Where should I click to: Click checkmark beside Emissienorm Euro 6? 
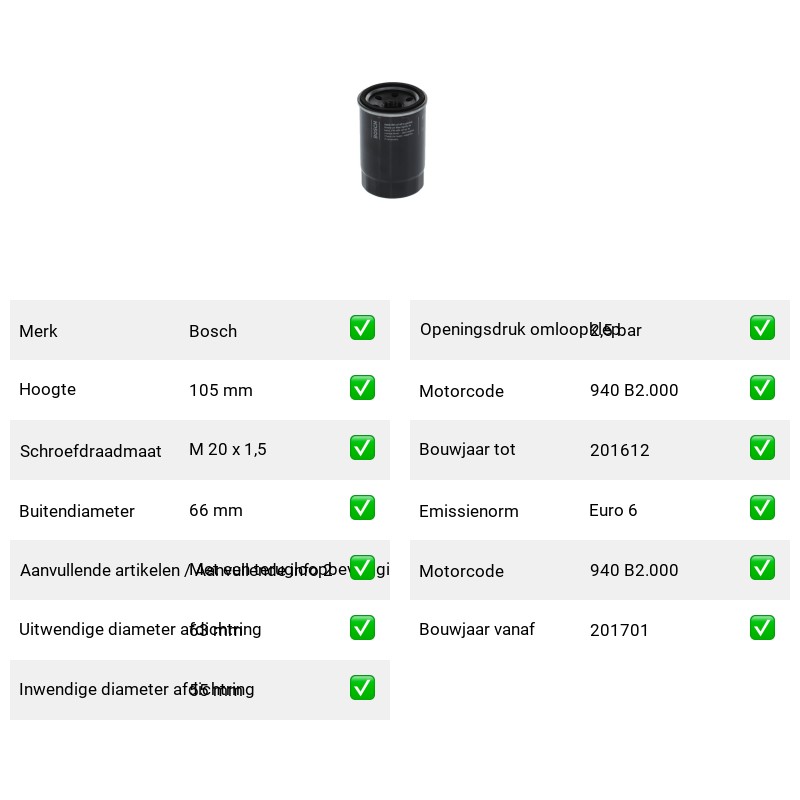click(762, 508)
